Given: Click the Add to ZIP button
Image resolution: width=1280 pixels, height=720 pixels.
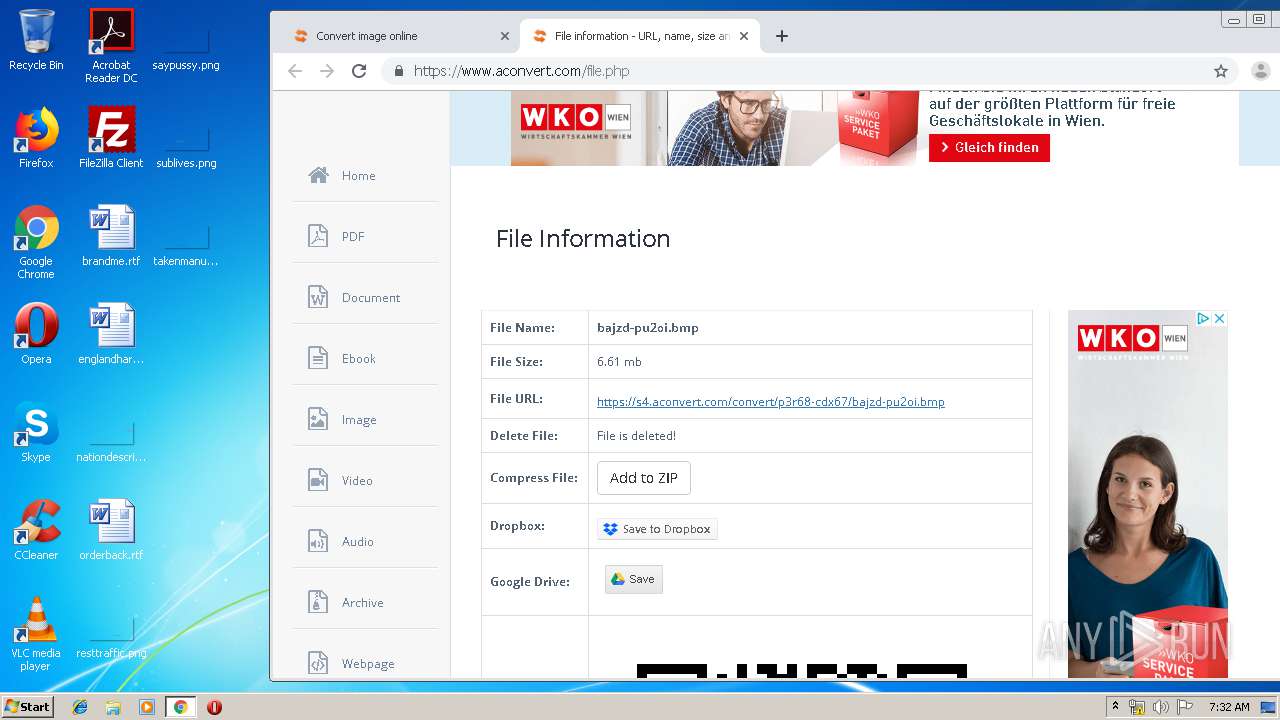Looking at the screenshot, I should (x=644, y=478).
